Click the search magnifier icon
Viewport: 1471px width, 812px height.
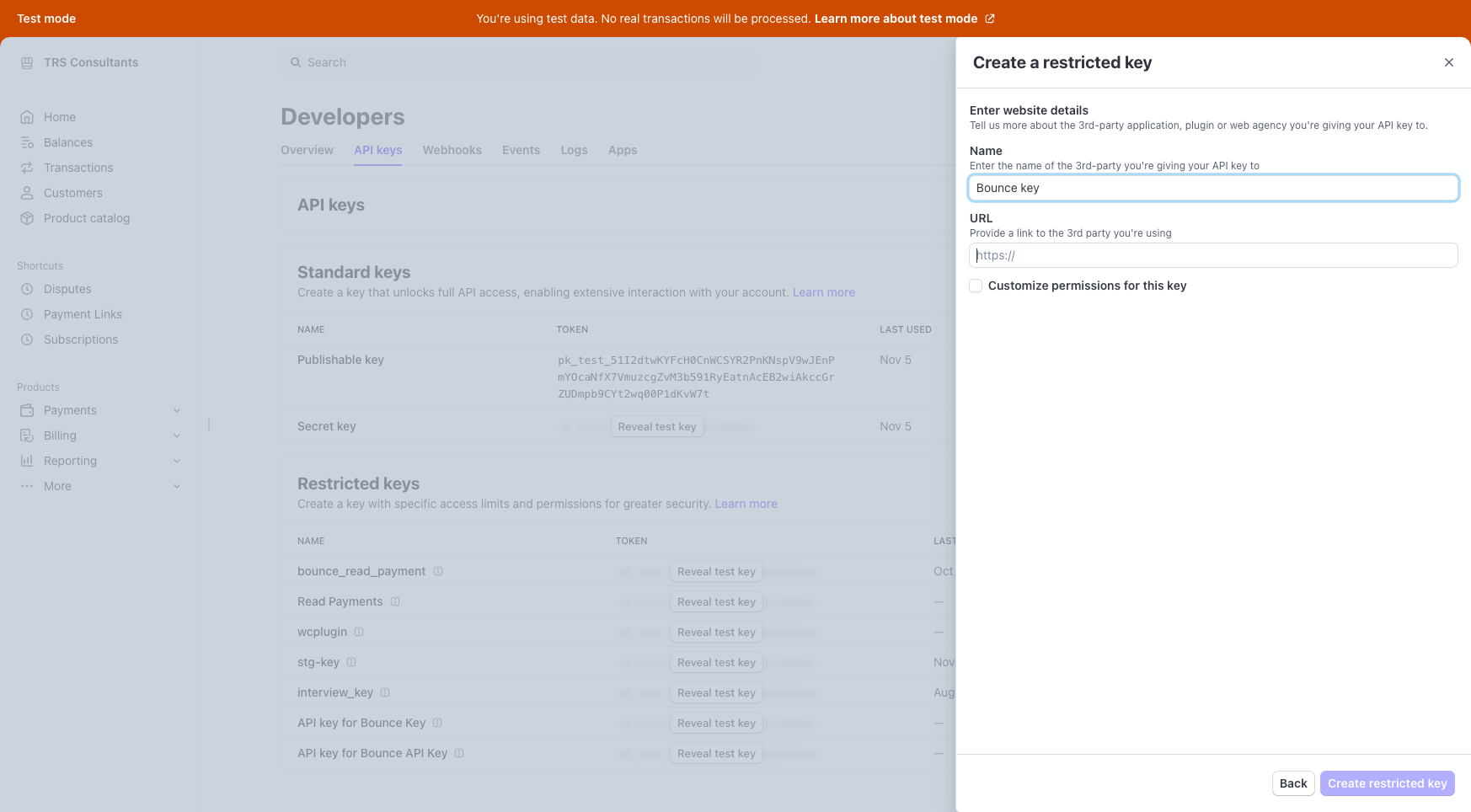[296, 62]
